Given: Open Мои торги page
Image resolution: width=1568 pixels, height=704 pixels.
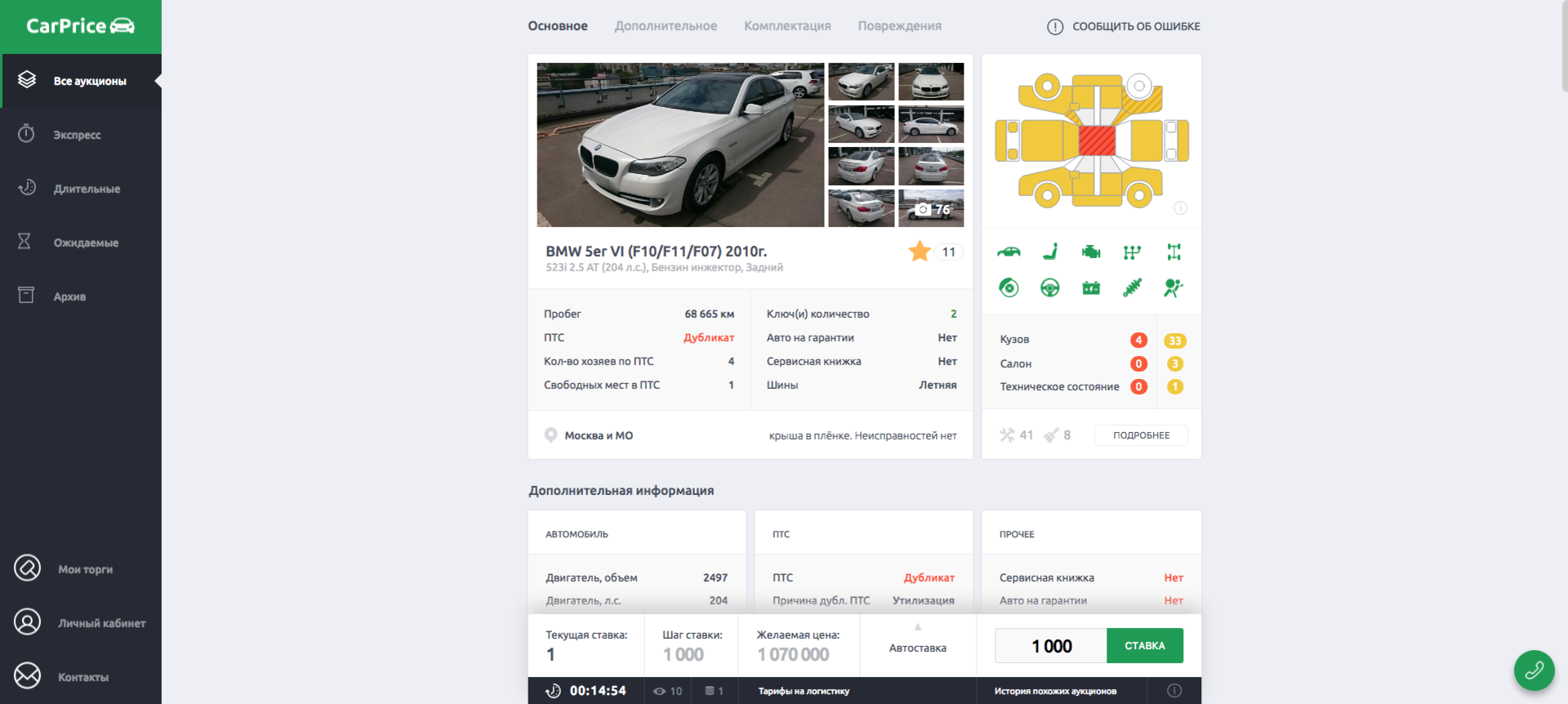Looking at the screenshot, I should click(82, 569).
